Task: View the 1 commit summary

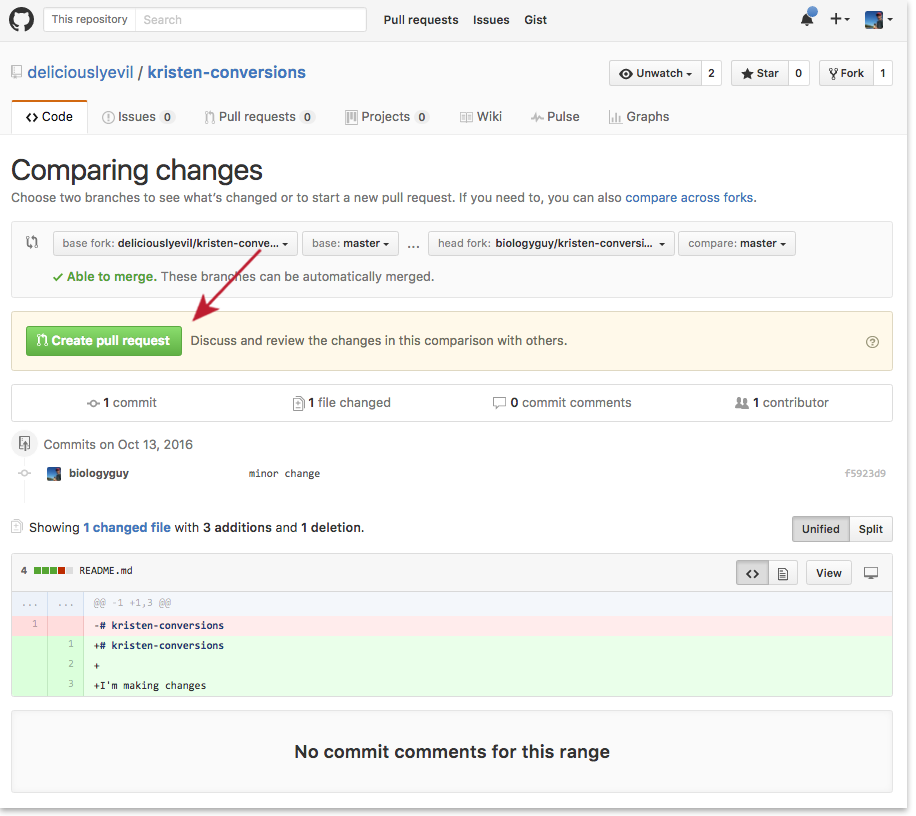Action: (x=122, y=403)
